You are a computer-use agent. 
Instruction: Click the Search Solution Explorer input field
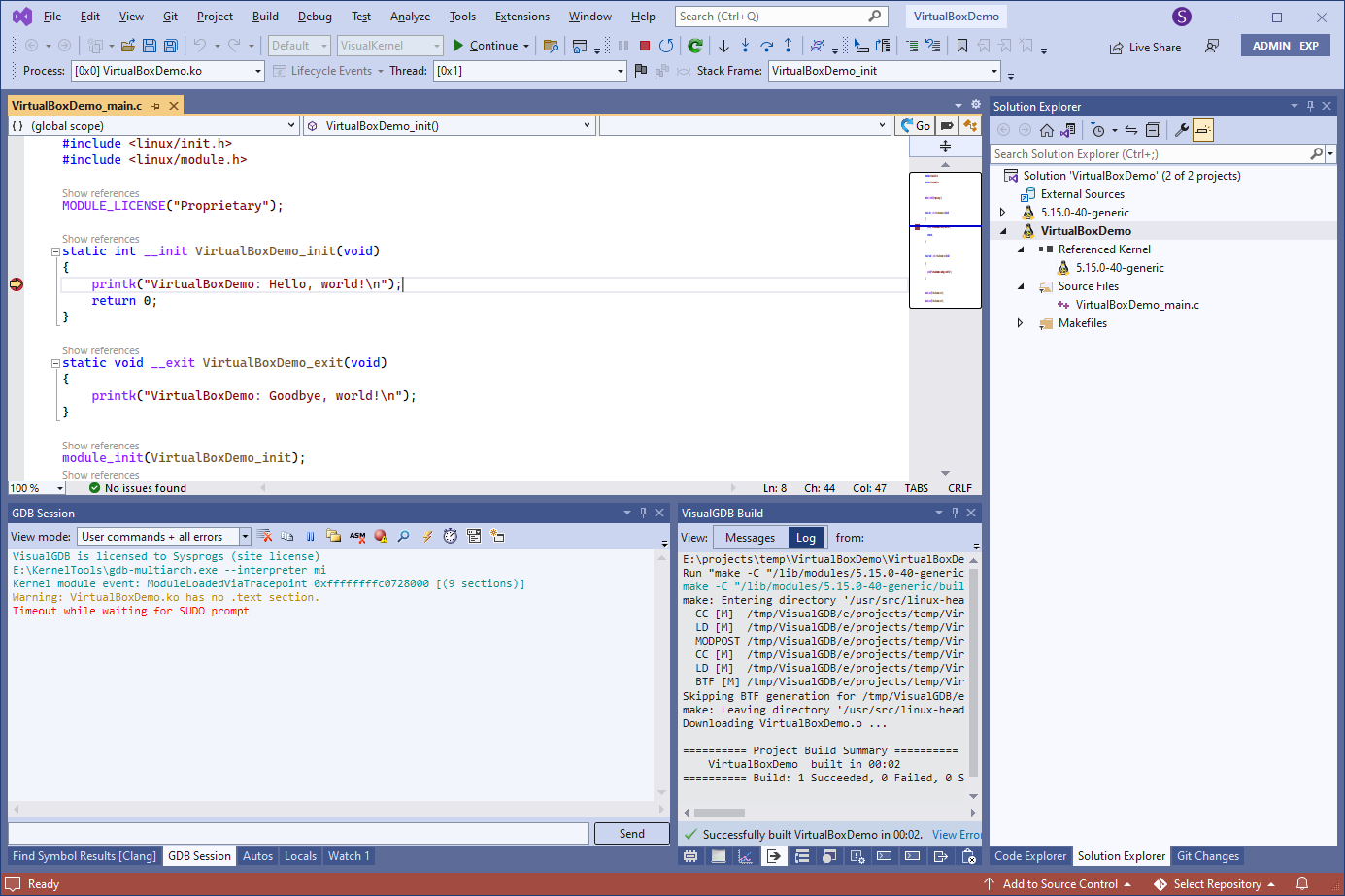tap(1150, 153)
